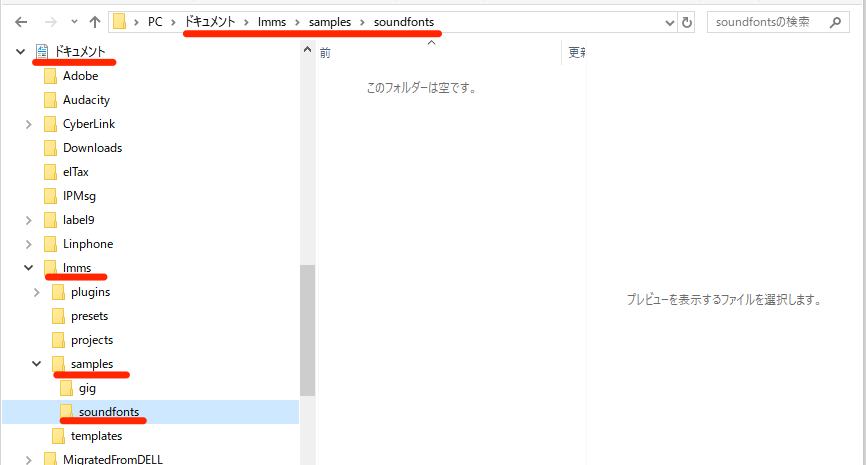
Task: Open the gig folder
Action: pos(87,388)
